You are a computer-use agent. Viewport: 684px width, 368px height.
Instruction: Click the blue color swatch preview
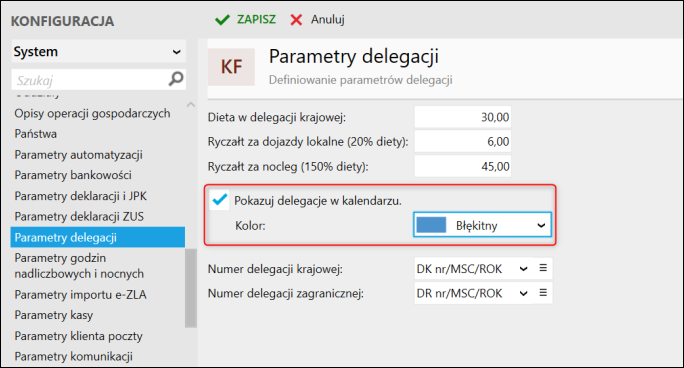click(x=431, y=225)
